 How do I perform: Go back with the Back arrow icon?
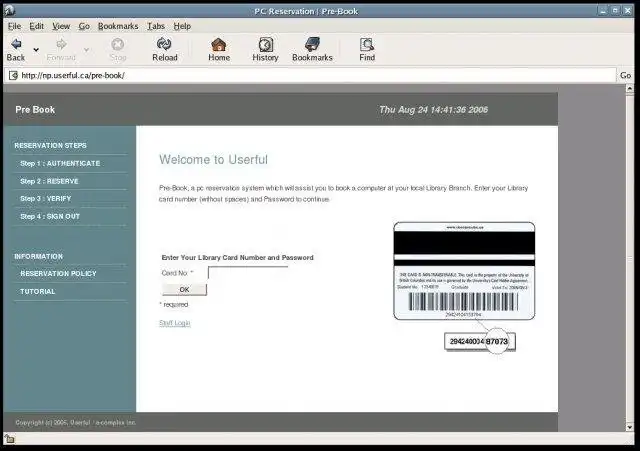16,44
